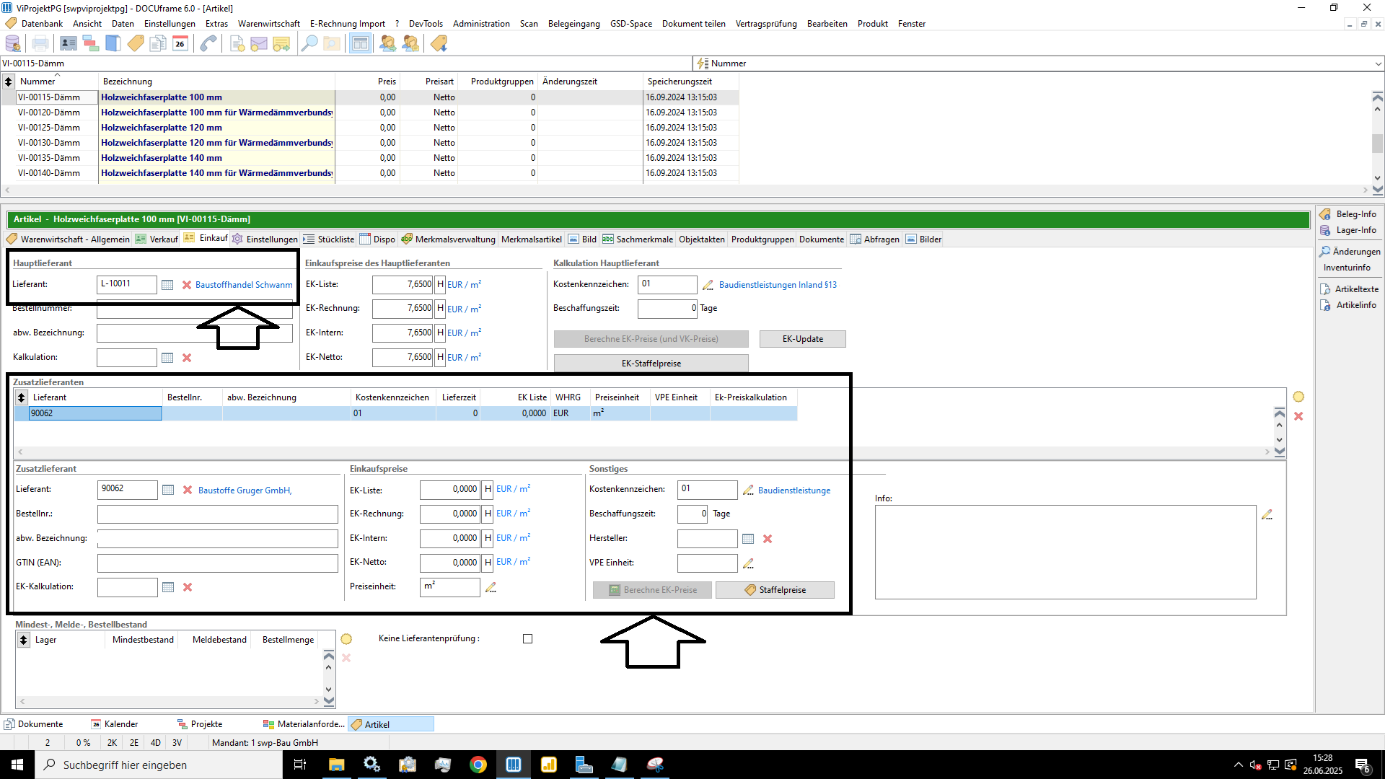Open Artikeltexte in right sidebar
The height and width of the screenshot is (779, 1385).
pyautogui.click(x=1349, y=289)
